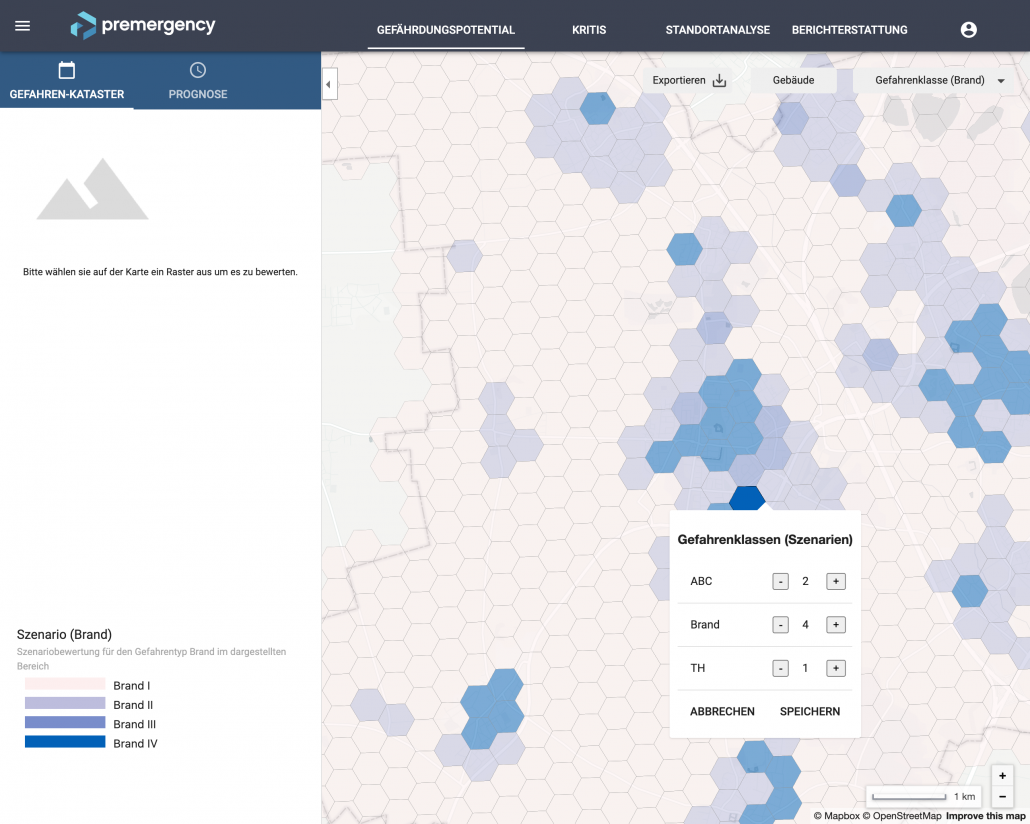Open the OpenStreetMap attribution link
This screenshot has width=1030, height=824.
(x=902, y=816)
